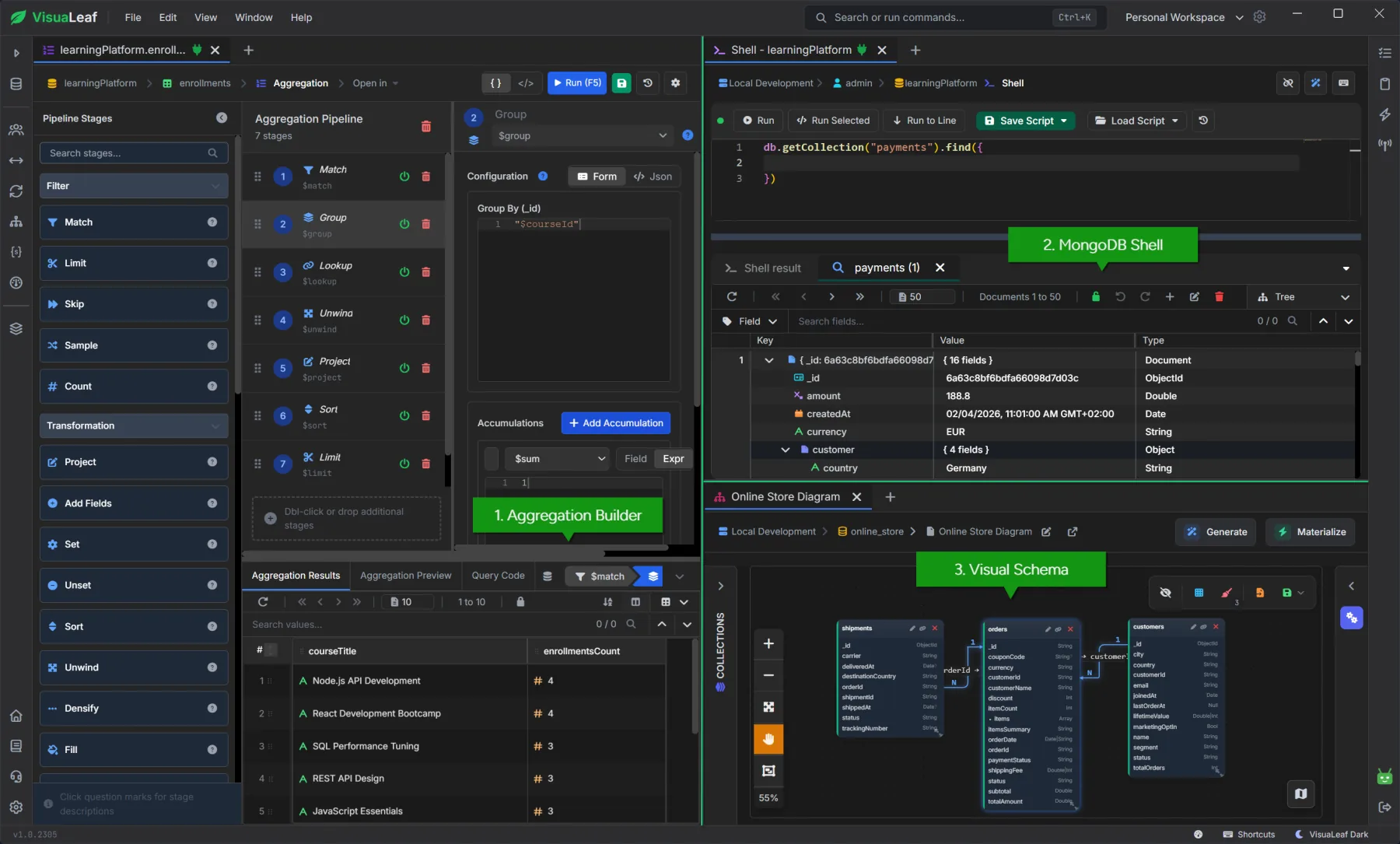Toggle the visibility eye in the Online Store diagram toolbar
The height and width of the screenshot is (844, 1400).
[1165, 593]
